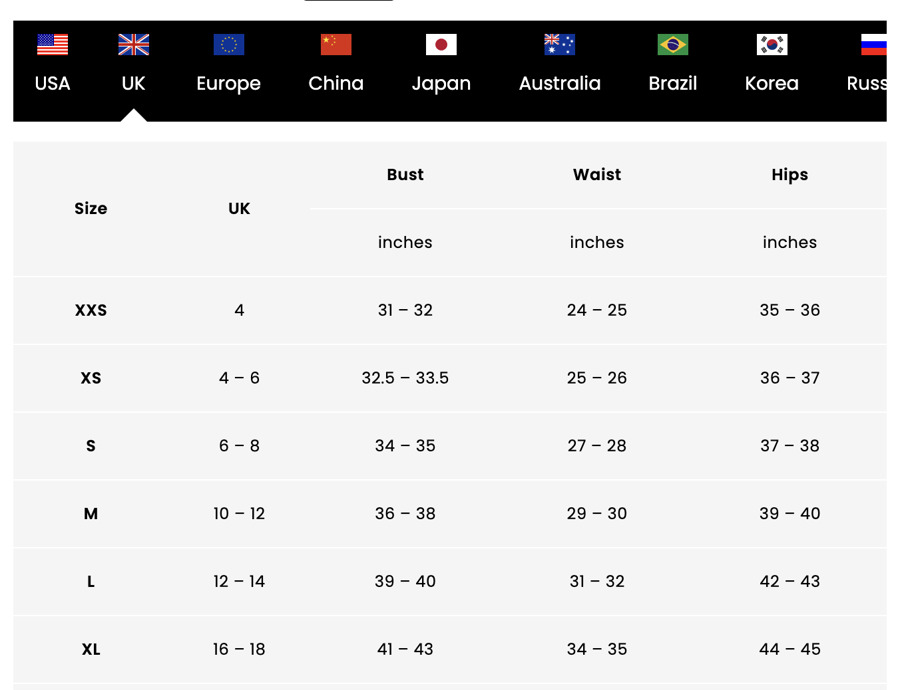This screenshot has width=900, height=690.
Task: Click the XXS size row label
Action: [91, 311]
